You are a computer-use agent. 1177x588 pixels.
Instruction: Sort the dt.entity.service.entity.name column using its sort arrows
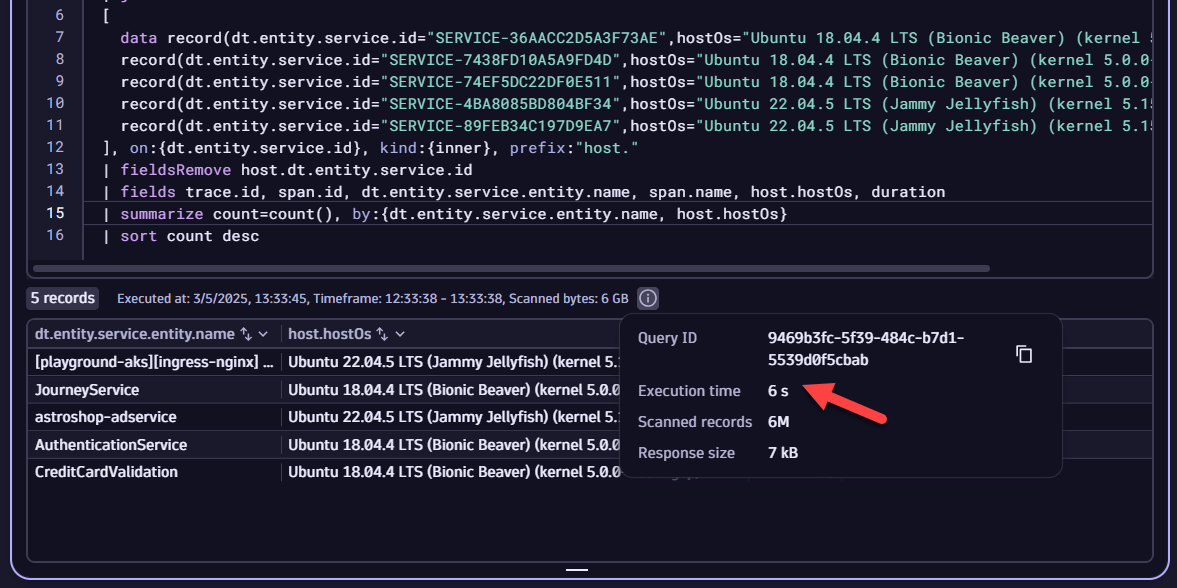pyautogui.click(x=245, y=333)
